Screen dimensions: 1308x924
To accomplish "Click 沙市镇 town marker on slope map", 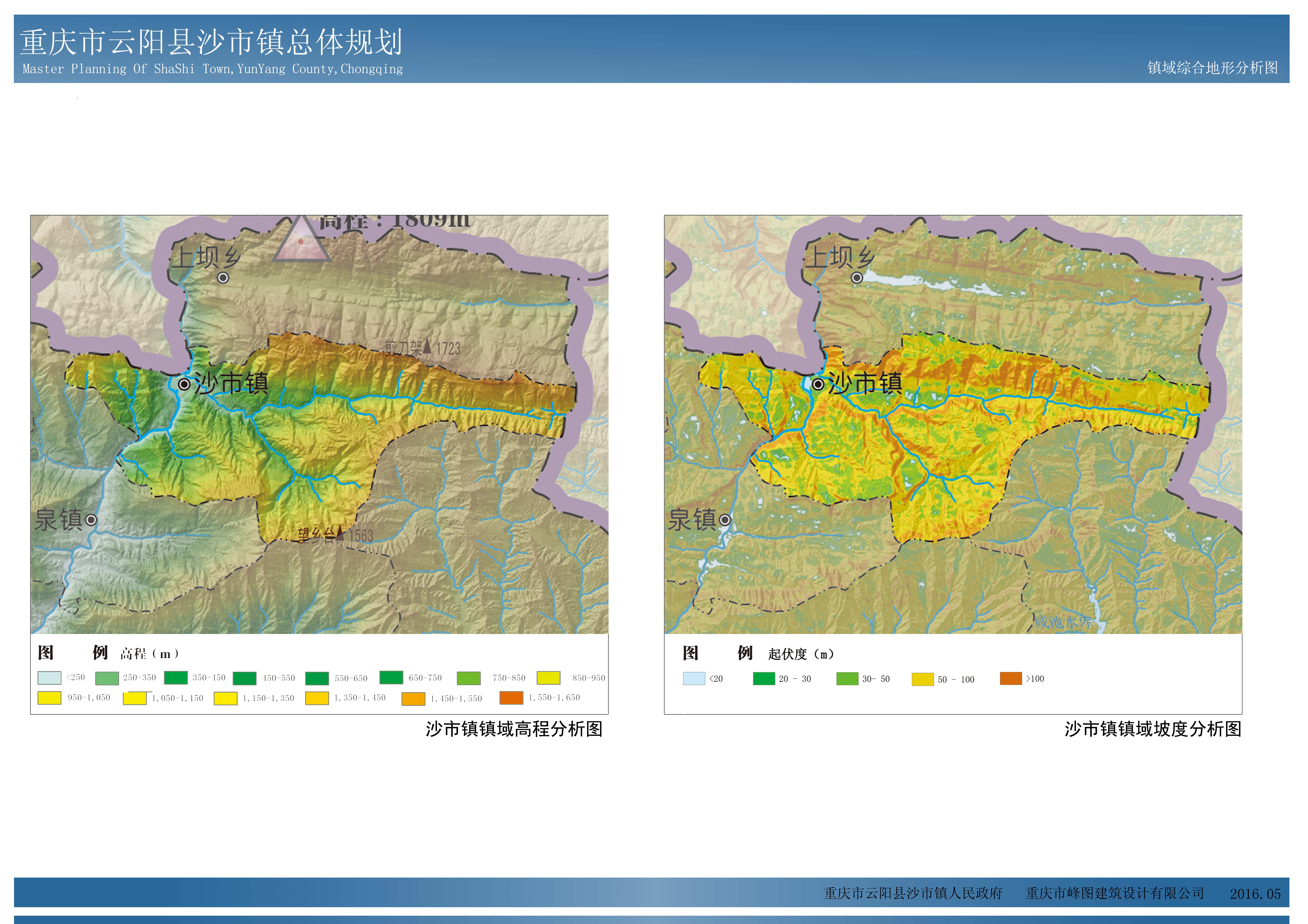I will pos(818,384).
